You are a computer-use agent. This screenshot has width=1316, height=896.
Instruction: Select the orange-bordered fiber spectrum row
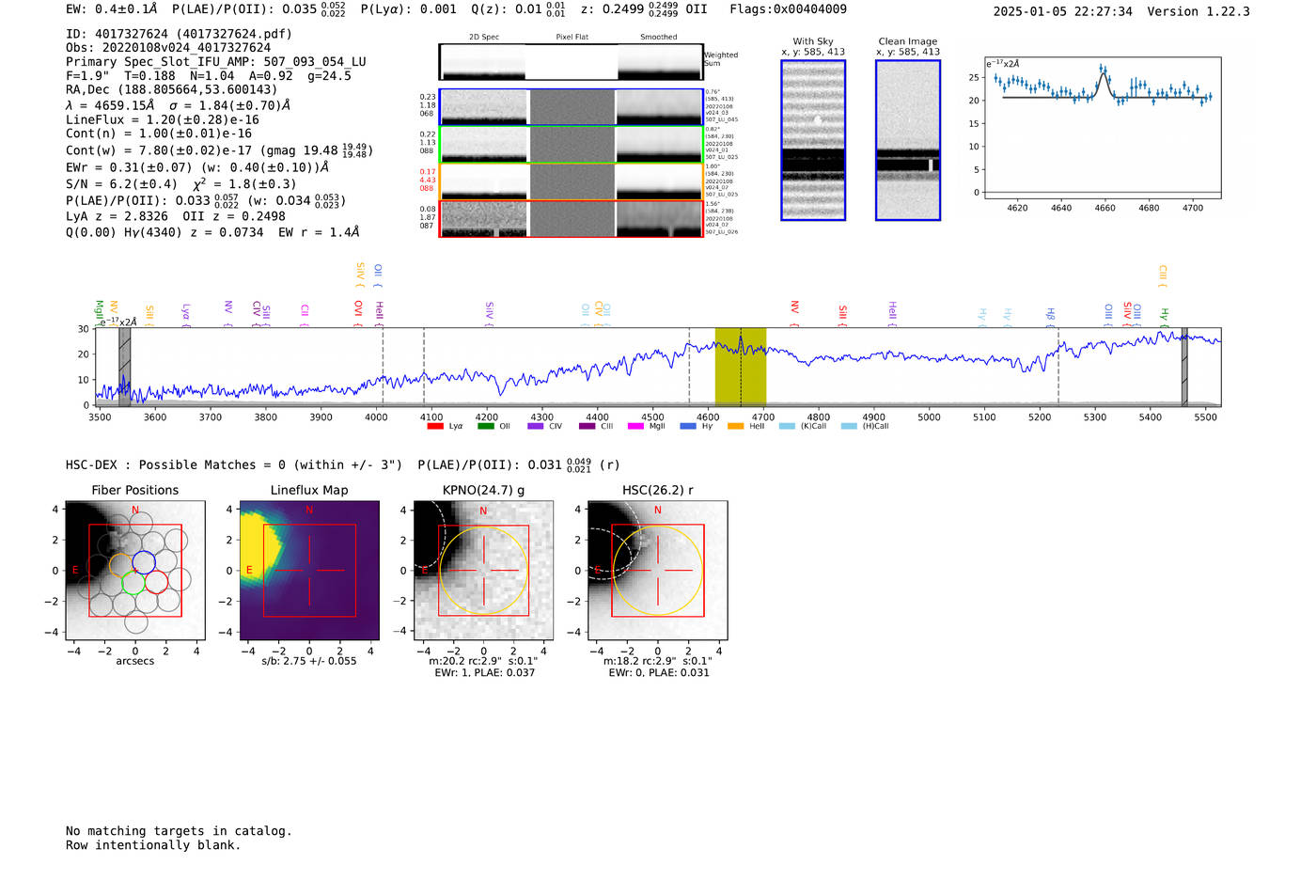[572, 181]
